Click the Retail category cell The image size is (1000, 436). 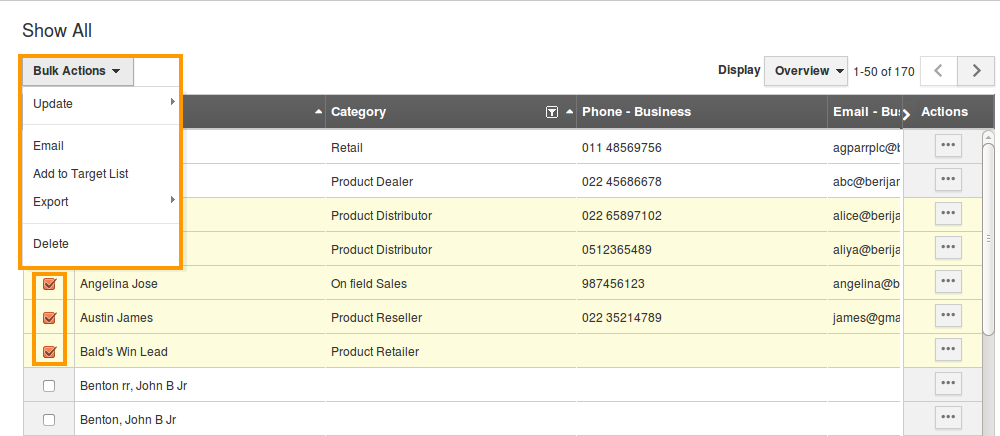click(347, 148)
